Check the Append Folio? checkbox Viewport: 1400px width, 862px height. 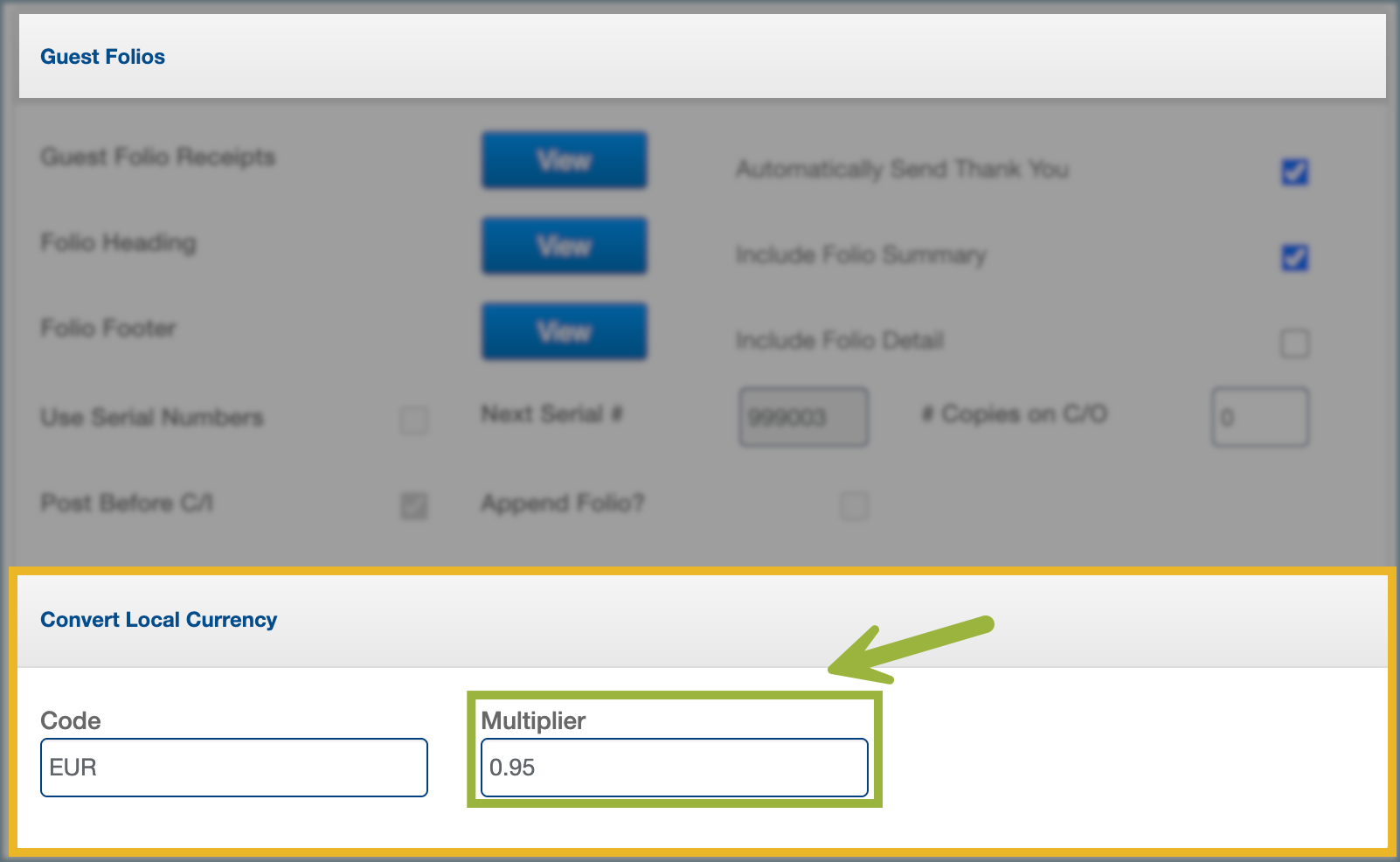tap(854, 505)
